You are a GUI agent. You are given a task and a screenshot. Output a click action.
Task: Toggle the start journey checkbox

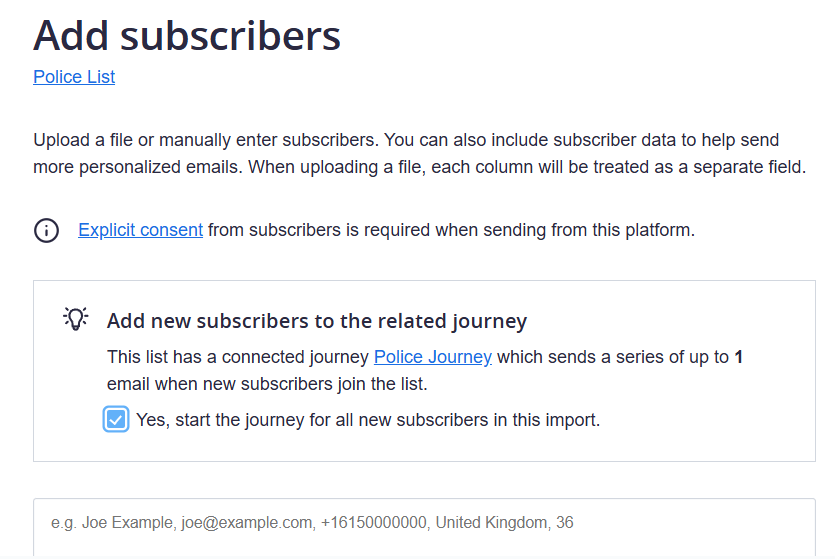point(116,420)
